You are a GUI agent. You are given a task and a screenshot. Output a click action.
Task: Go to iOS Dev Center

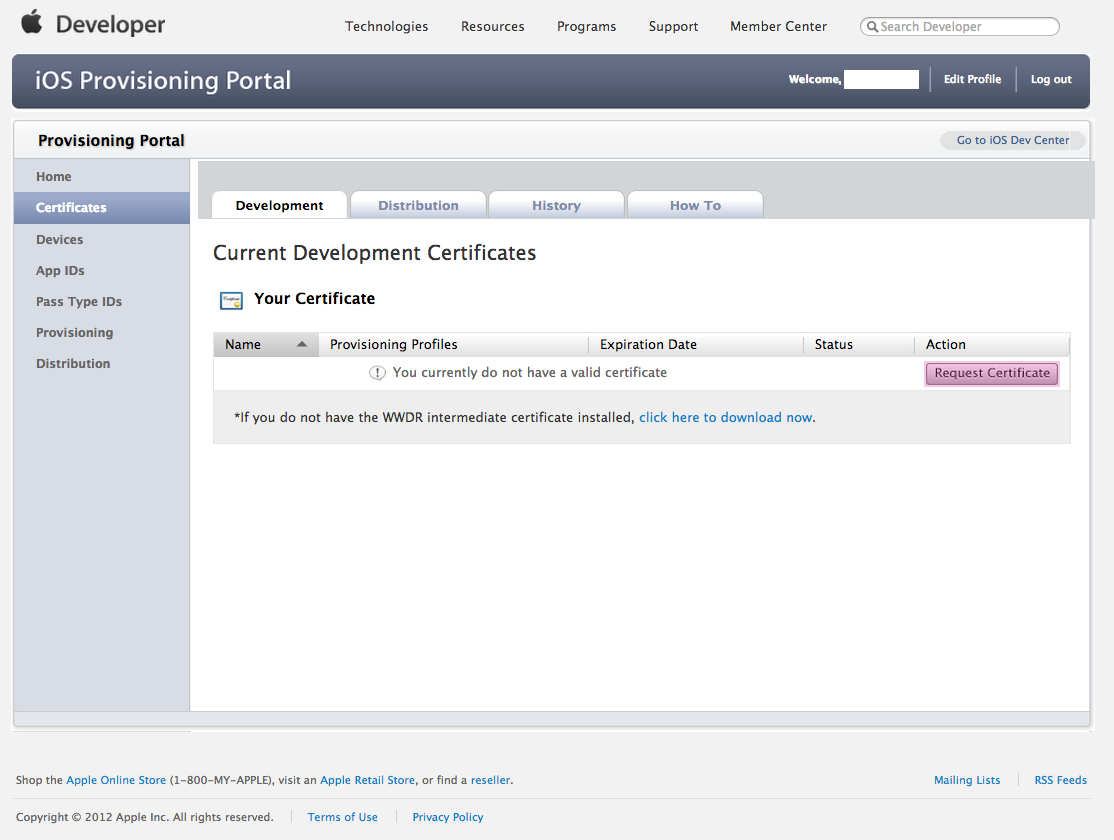(x=1012, y=140)
